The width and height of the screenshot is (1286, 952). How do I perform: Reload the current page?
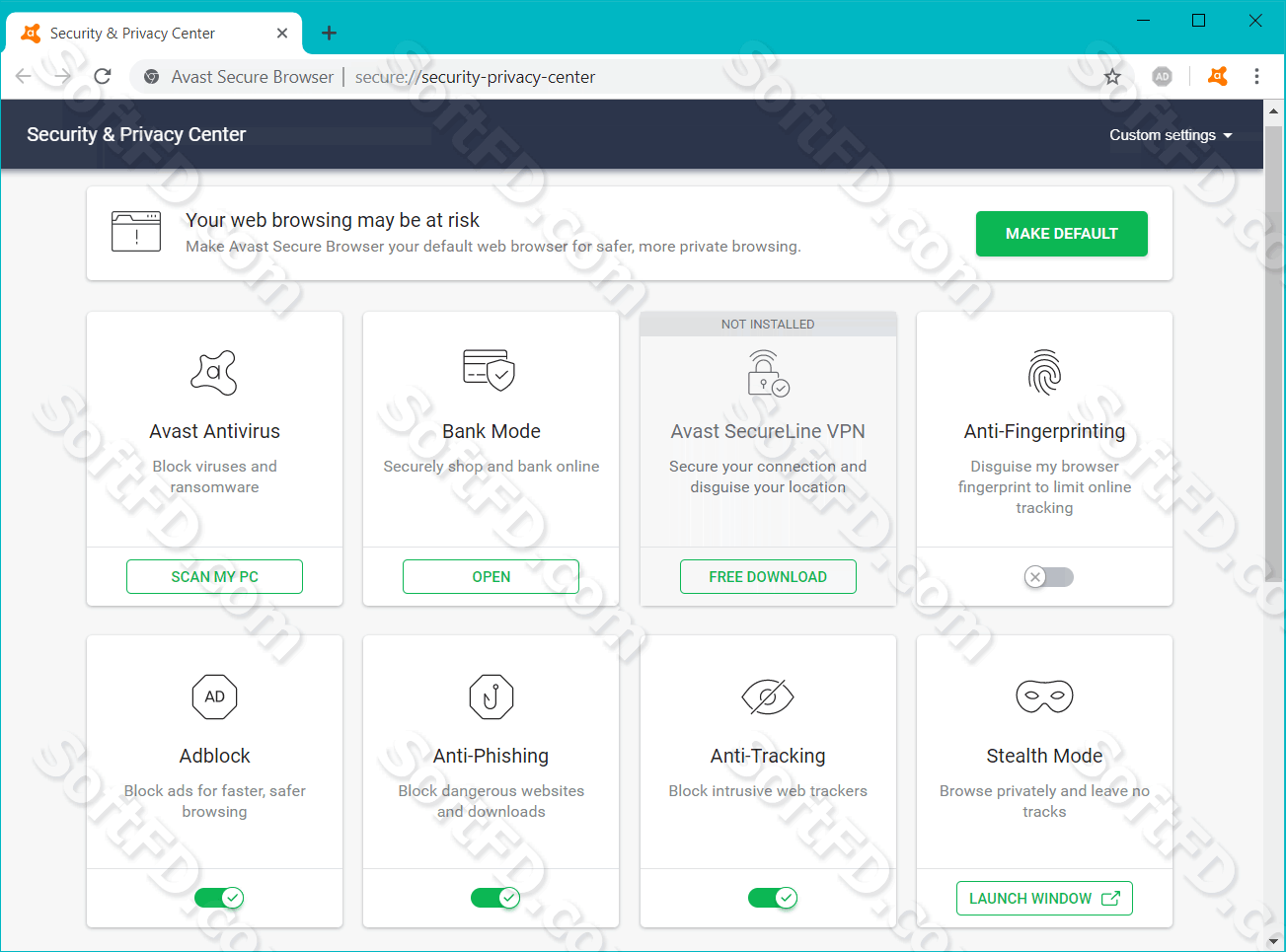pos(103,77)
